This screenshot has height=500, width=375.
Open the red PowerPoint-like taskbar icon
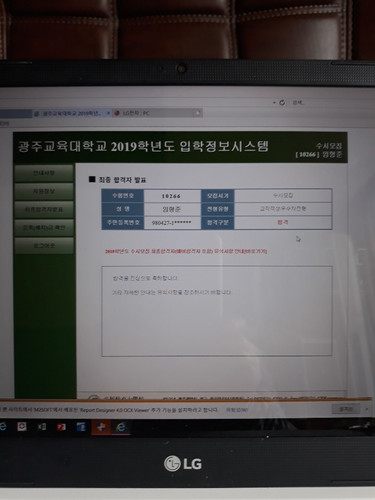pyautogui.click(x=61, y=427)
